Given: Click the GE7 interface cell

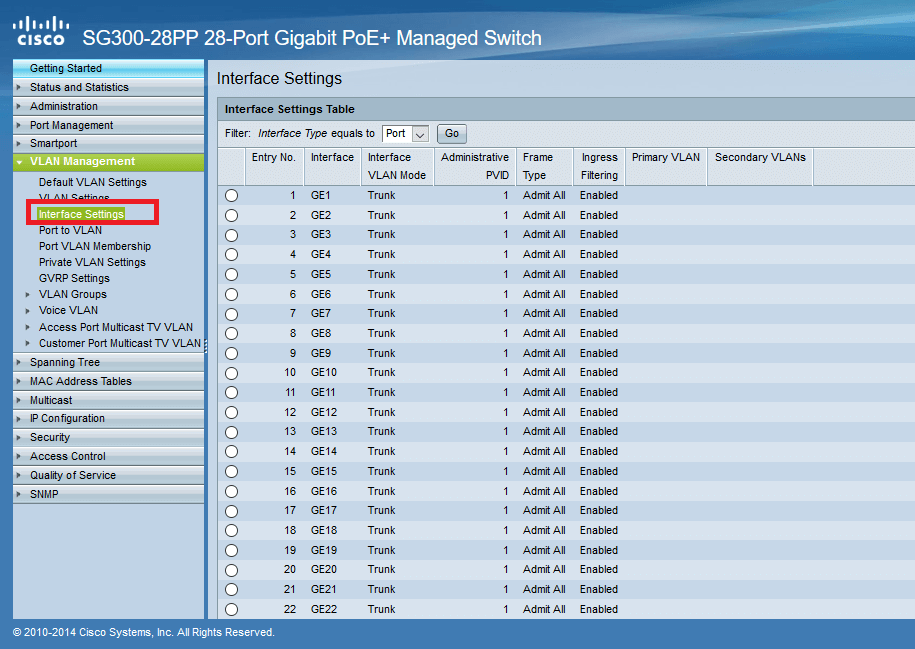Looking at the screenshot, I should coord(321,313).
